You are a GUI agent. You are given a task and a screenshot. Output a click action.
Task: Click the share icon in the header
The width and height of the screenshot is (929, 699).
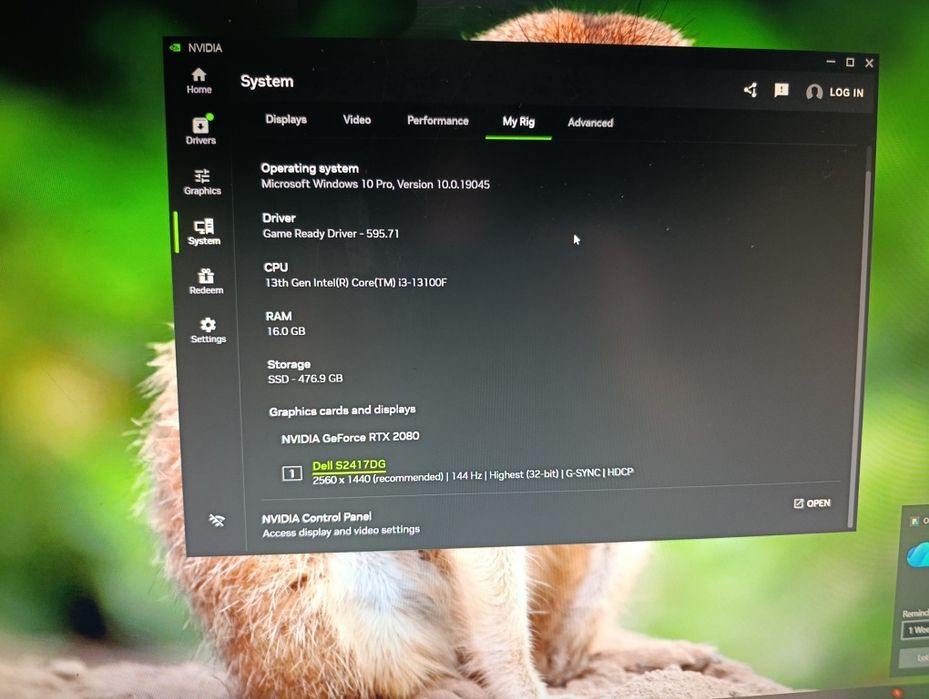coord(751,90)
